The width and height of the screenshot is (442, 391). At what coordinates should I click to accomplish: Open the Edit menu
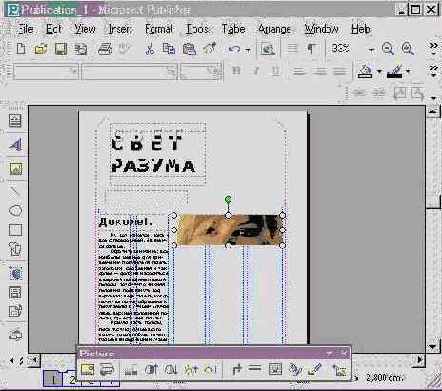(54, 29)
